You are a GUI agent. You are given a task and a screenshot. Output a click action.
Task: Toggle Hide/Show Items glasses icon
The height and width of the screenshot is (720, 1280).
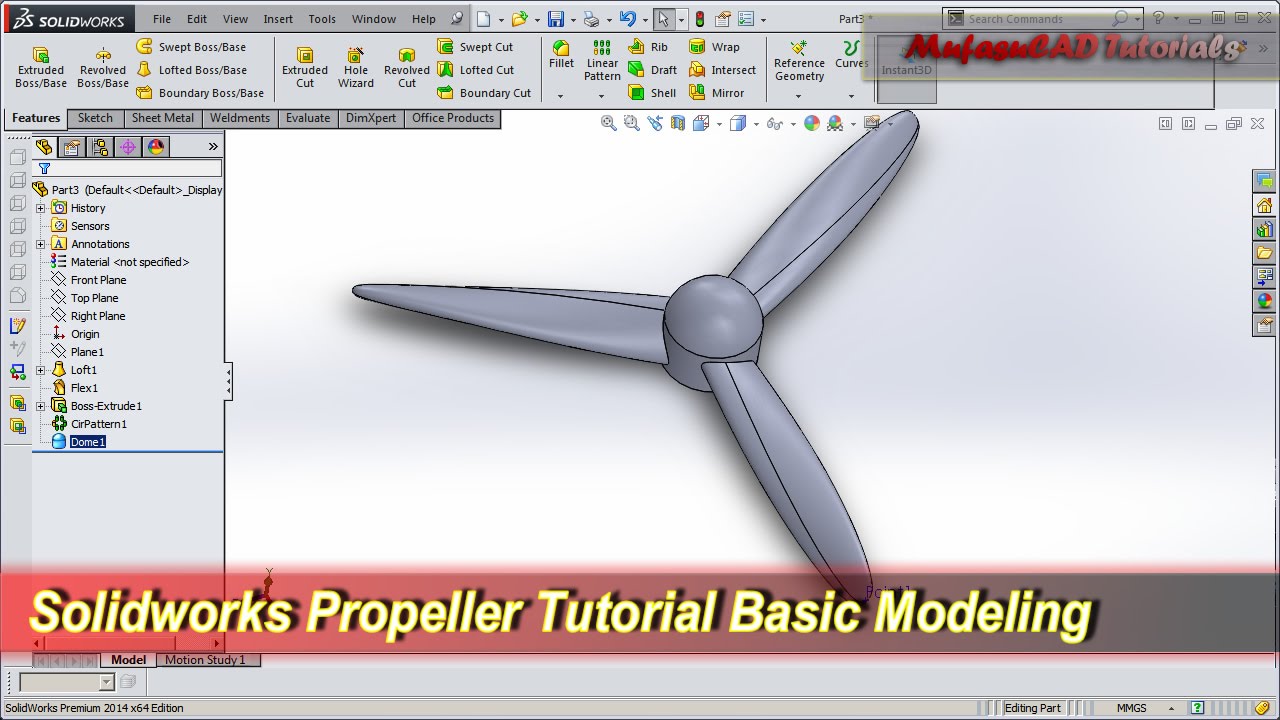pos(774,123)
